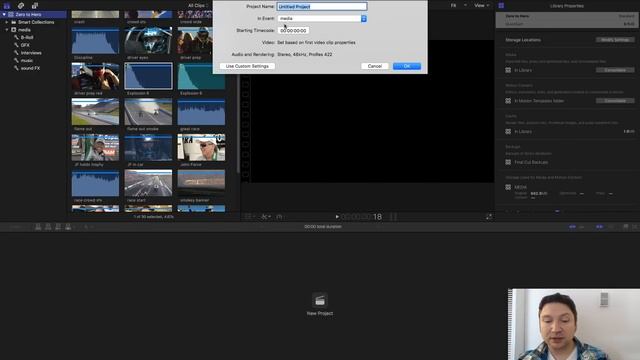Image resolution: width=640 pixels, height=360 pixels.
Task: Select the JF holds trophy clip
Action: (95, 148)
